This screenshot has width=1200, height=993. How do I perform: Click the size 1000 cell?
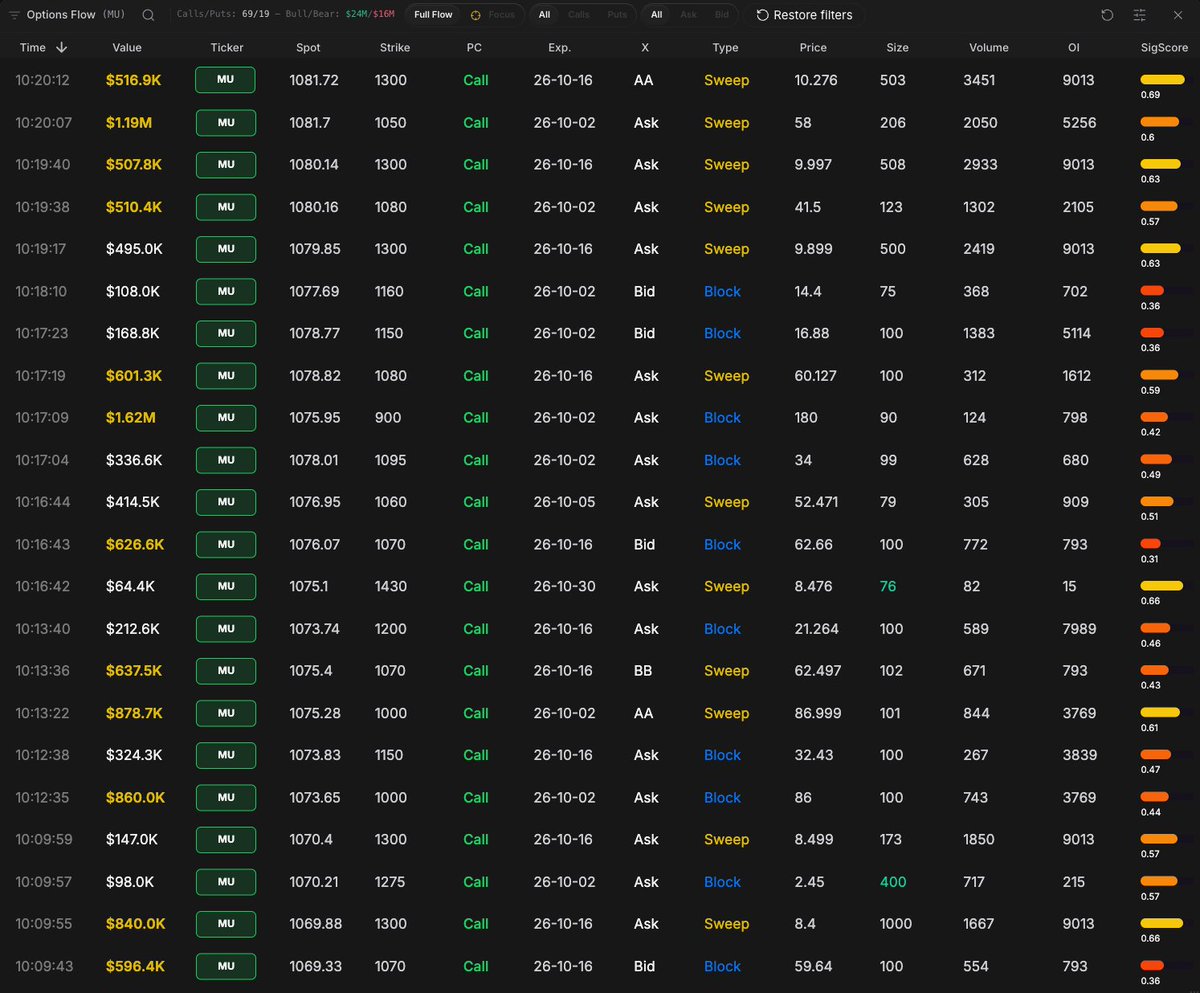click(898, 924)
